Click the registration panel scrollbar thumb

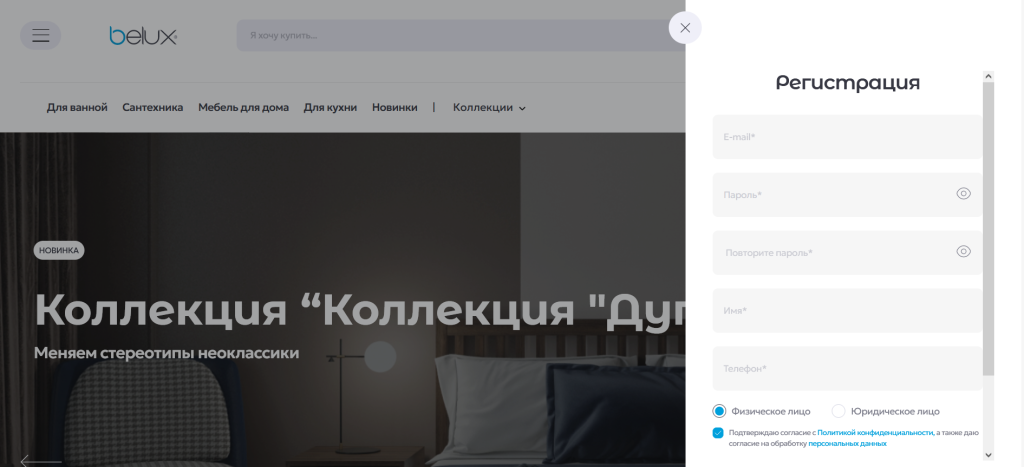(x=989, y=229)
